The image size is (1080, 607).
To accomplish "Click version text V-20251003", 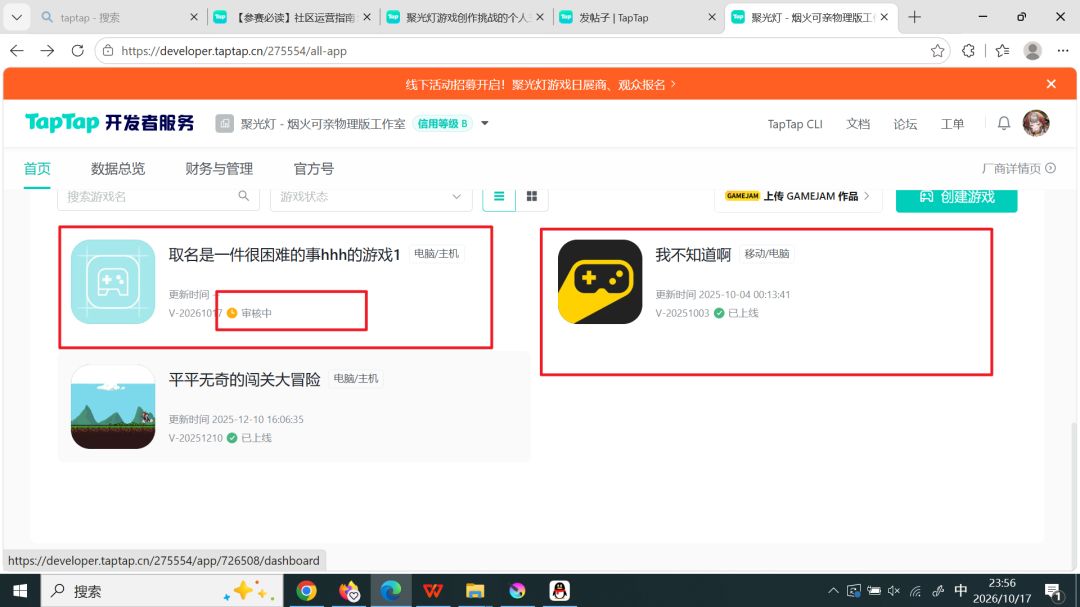I will tap(682, 313).
